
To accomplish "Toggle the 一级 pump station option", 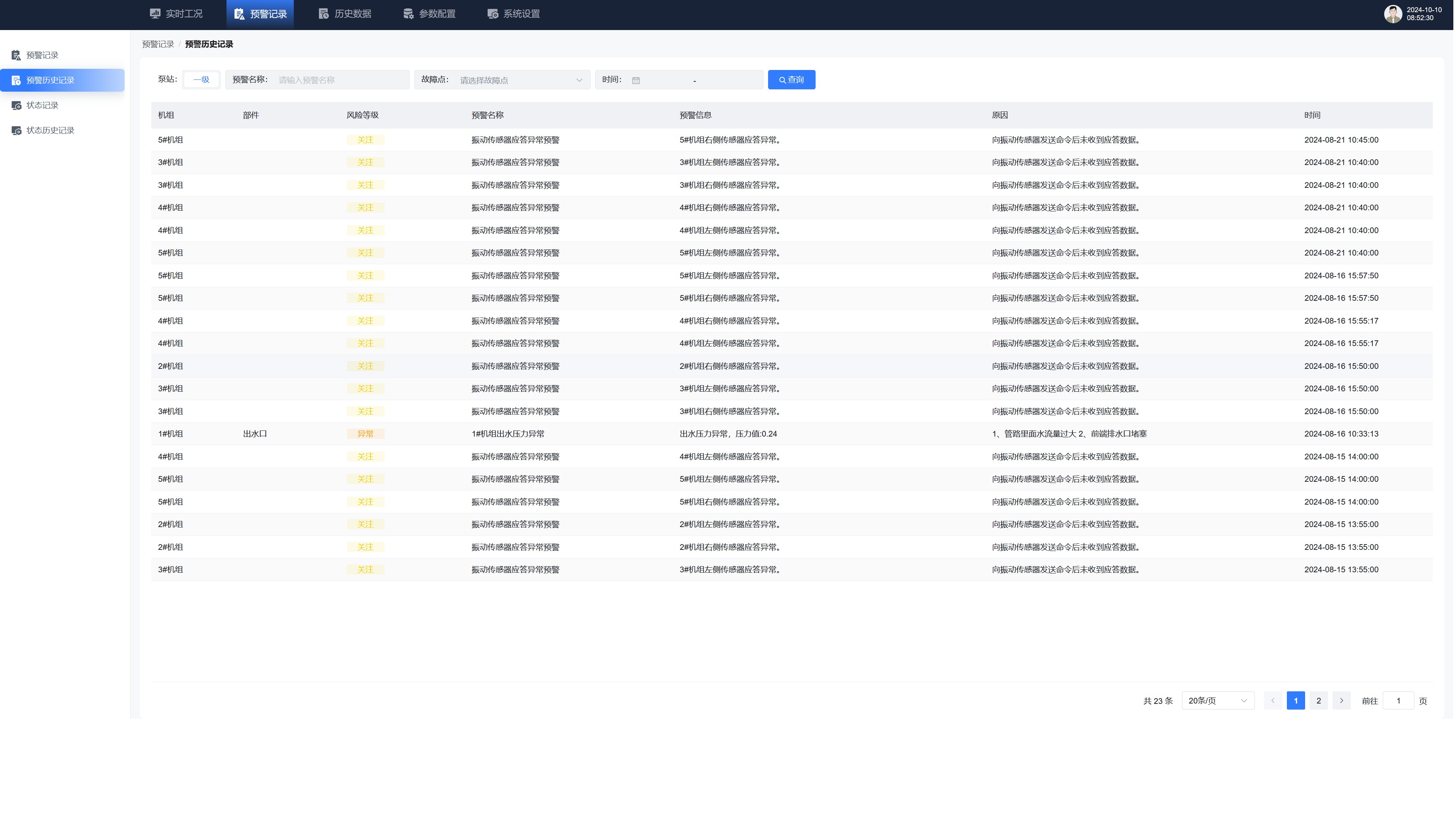I will [x=201, y=80].
